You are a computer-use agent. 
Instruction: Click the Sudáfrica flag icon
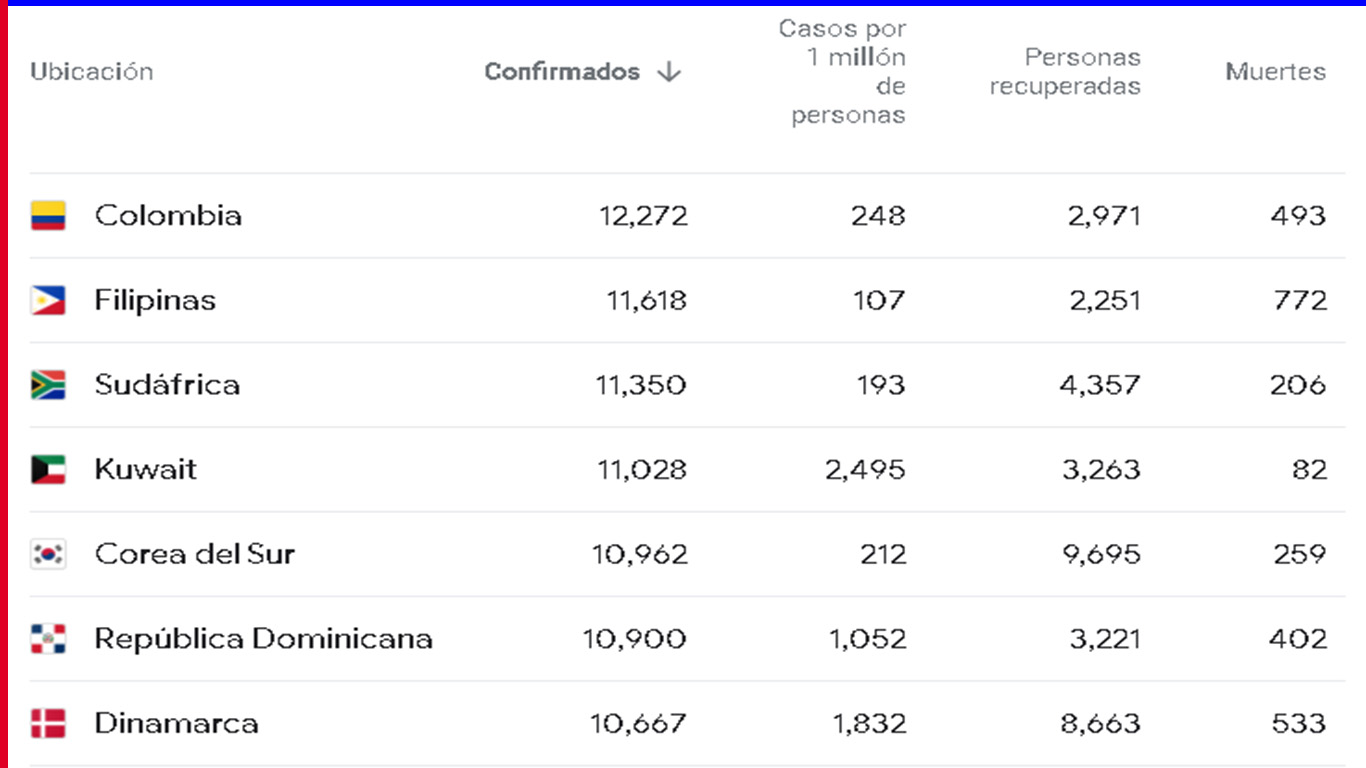point(48,385)
